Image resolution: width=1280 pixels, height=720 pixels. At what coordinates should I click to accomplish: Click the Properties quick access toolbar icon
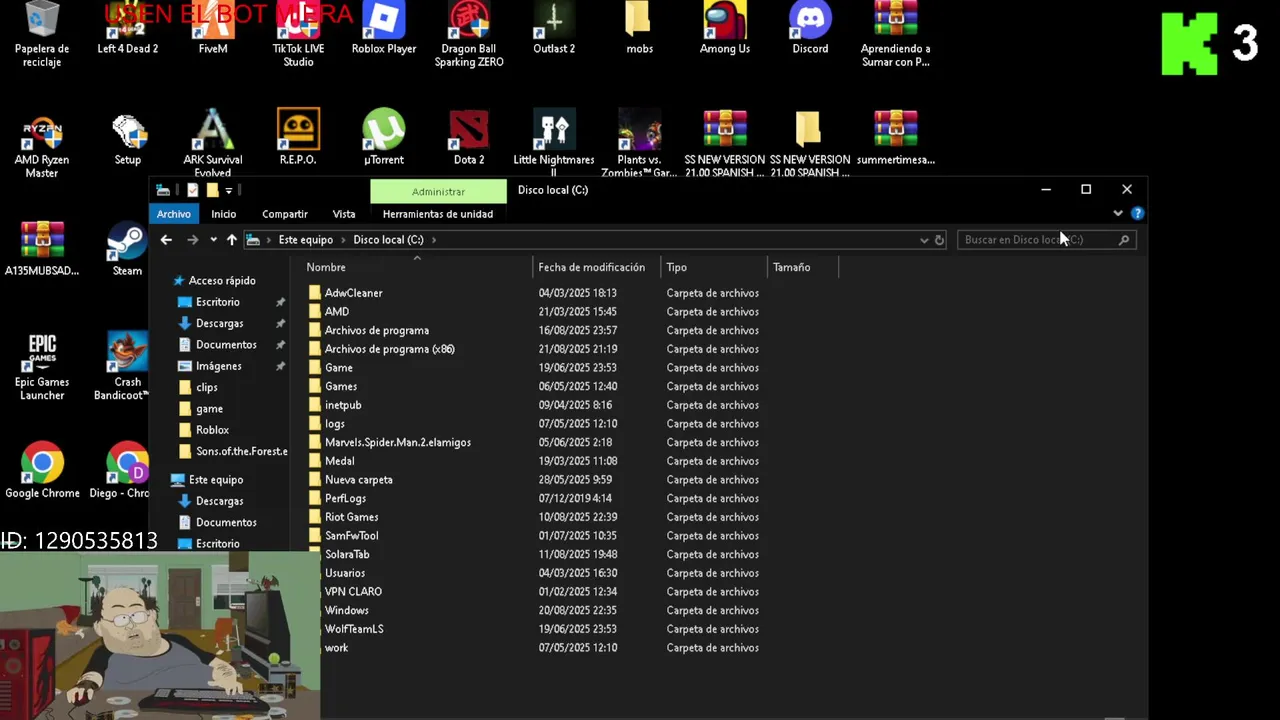(193, 190)
